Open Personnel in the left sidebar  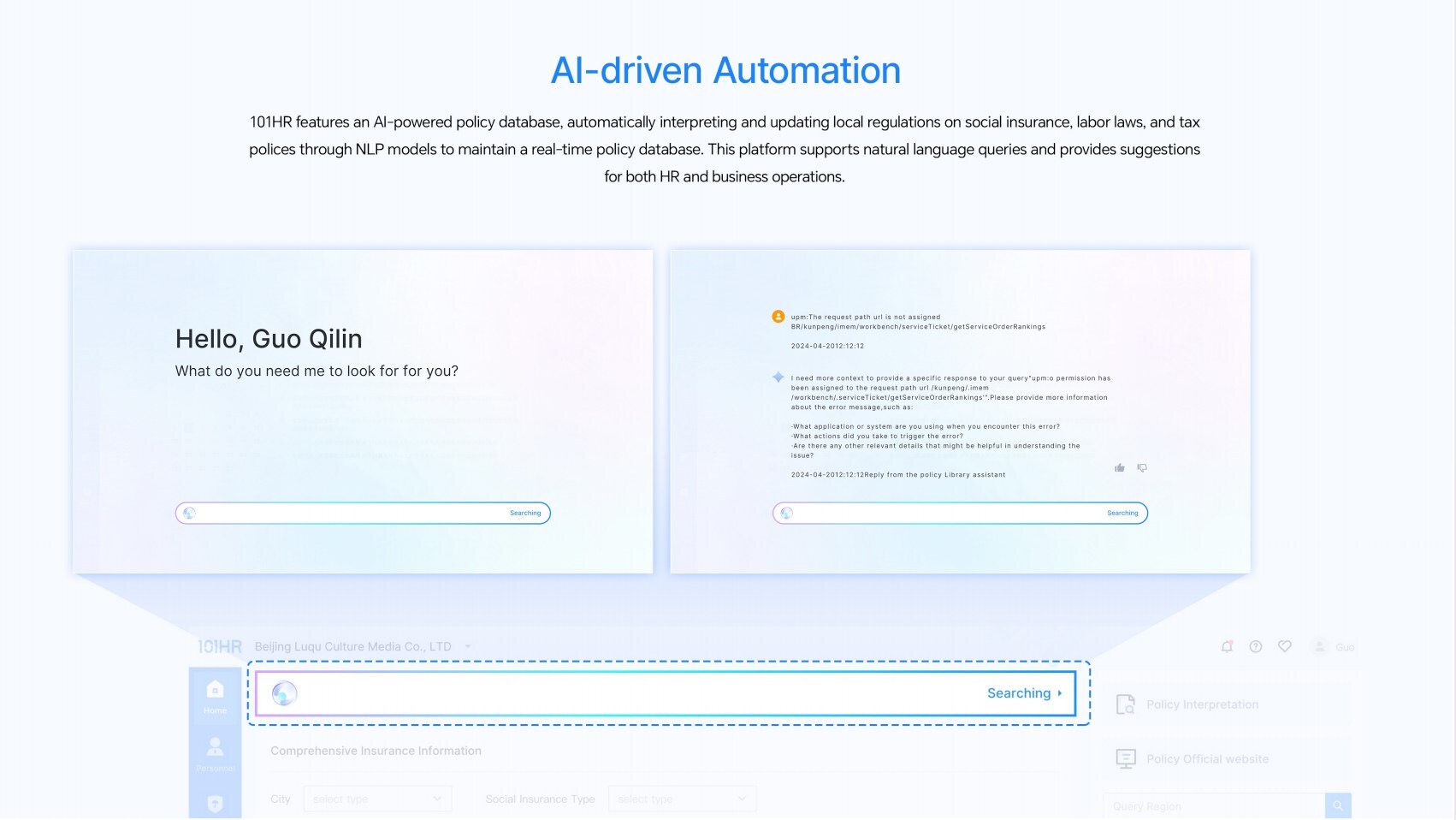coord(215,752)
